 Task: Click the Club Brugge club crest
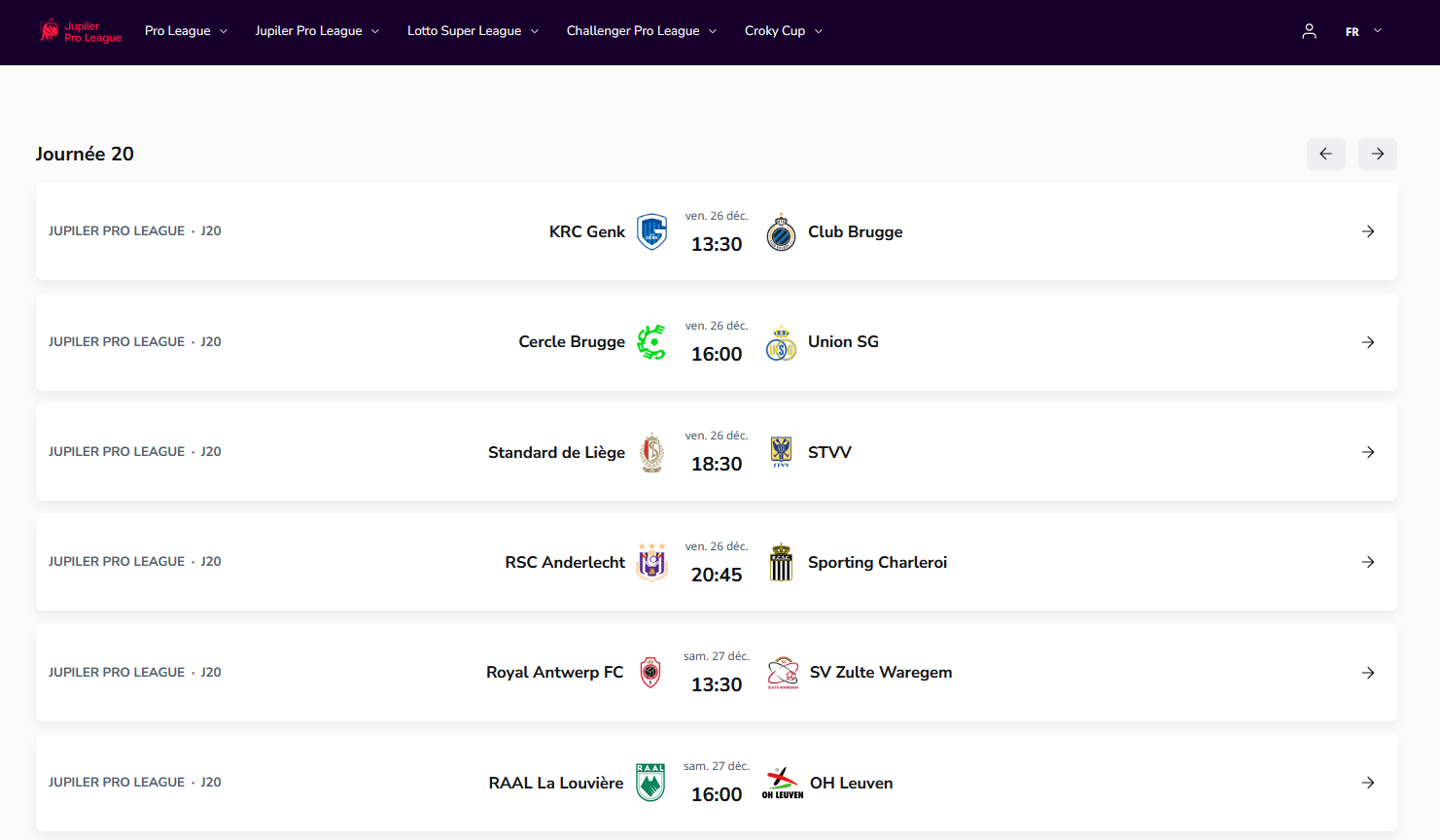(781, 233)
